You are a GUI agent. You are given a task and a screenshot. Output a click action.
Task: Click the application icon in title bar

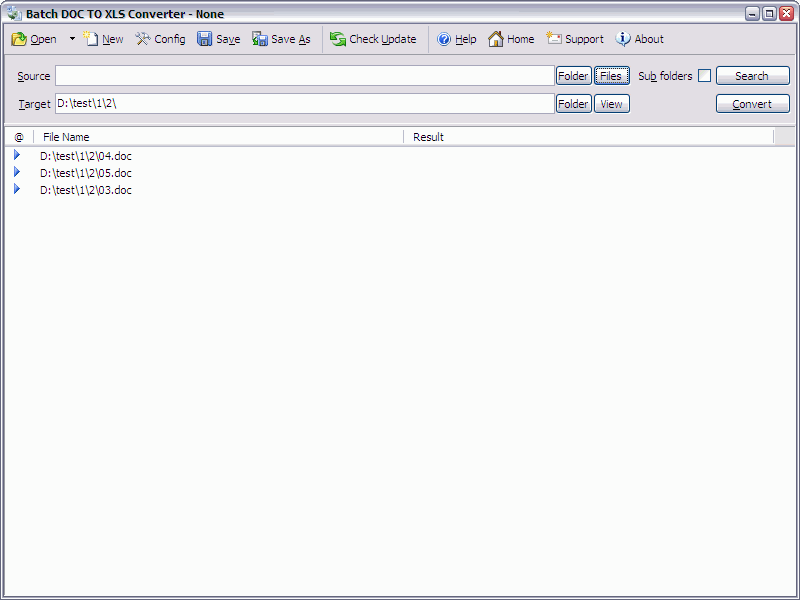(15, 13)
